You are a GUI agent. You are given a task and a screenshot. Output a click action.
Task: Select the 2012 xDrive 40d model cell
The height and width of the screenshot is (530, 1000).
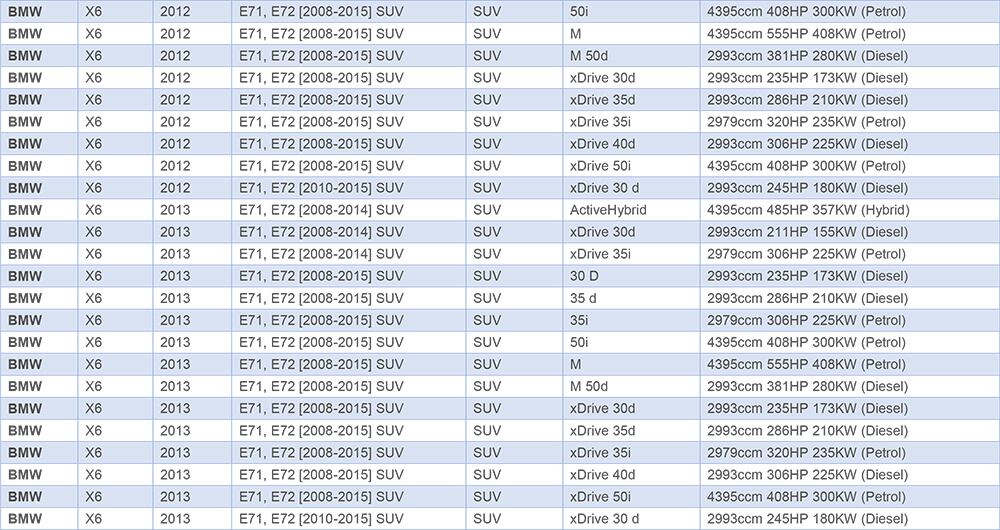602,144
